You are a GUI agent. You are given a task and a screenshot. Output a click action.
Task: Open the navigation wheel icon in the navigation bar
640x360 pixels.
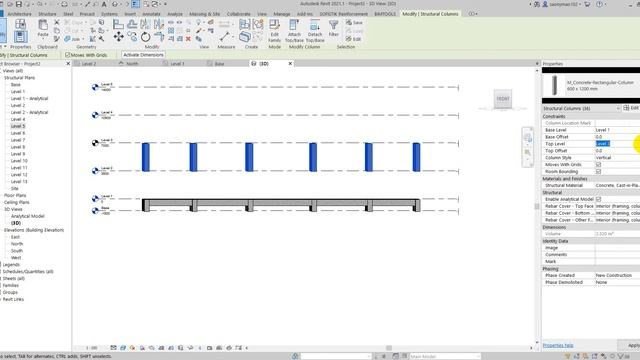528,138
